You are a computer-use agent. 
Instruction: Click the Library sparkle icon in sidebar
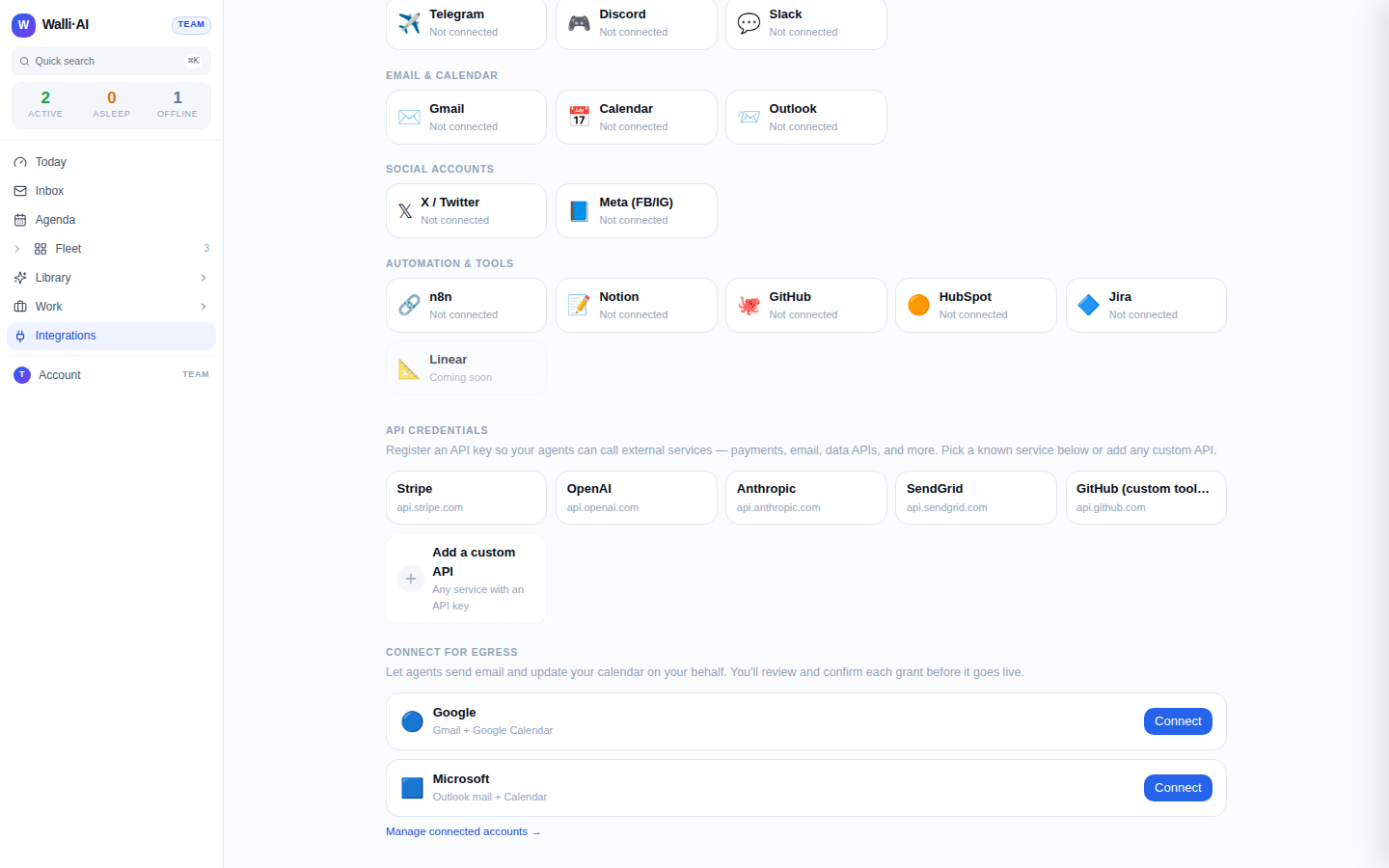point(20,278)
